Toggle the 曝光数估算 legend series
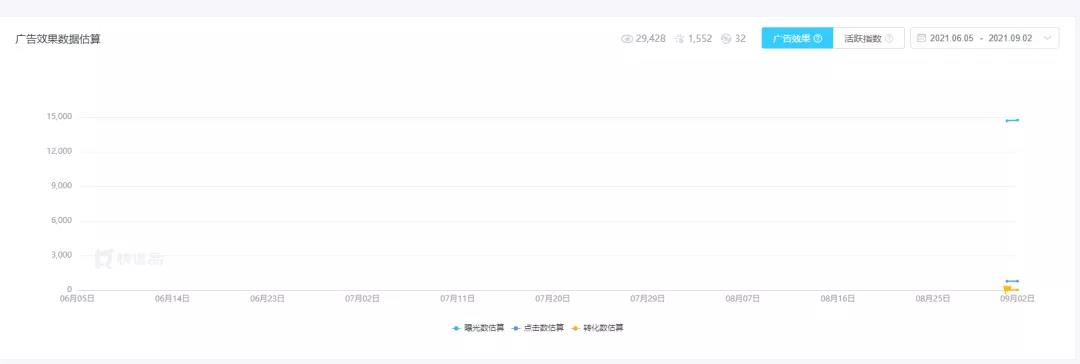 [478, 328]
